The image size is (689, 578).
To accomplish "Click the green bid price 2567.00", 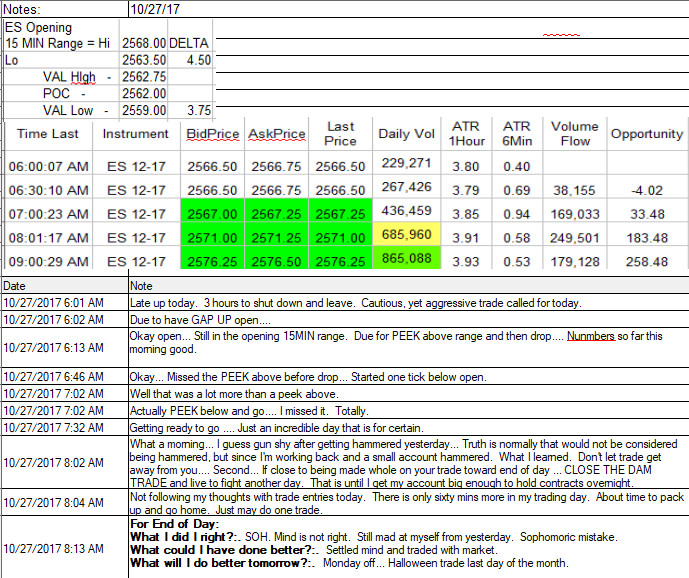I will point(213,214).
